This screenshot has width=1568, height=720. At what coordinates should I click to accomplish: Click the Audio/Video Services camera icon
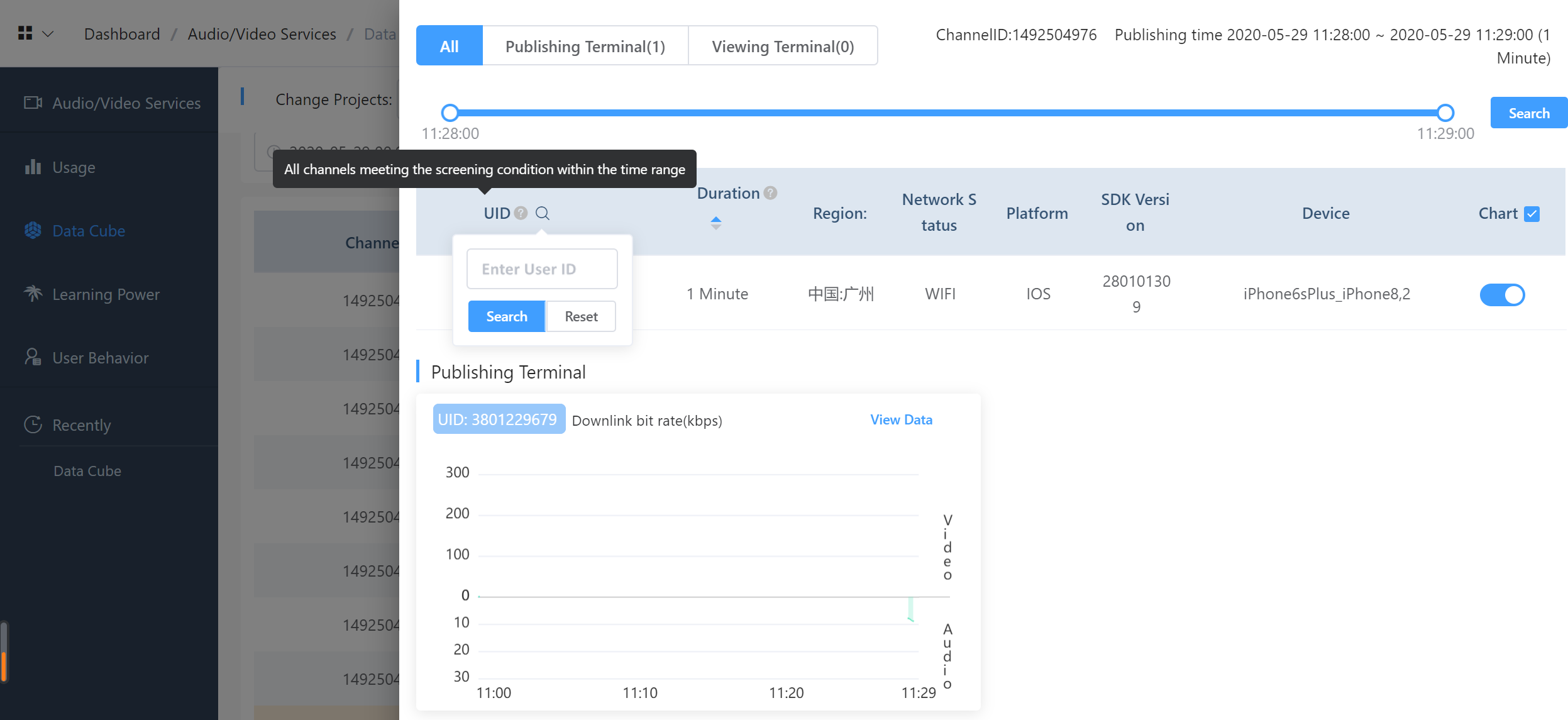click(x=33, y=102)
